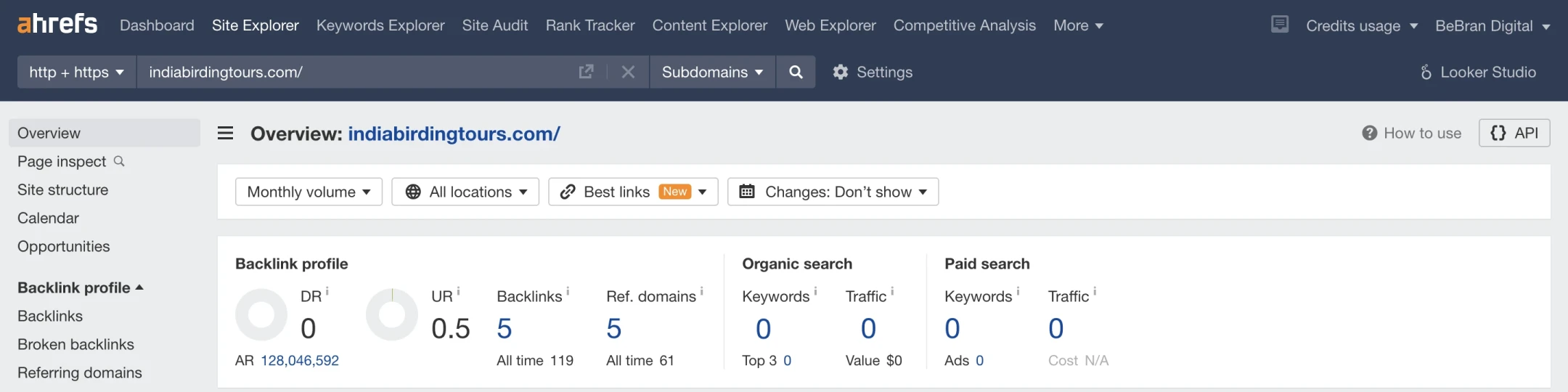Click the hamburger menu icon beside Overview
The height and width of the screenshot is (392, 1568).
226,133
